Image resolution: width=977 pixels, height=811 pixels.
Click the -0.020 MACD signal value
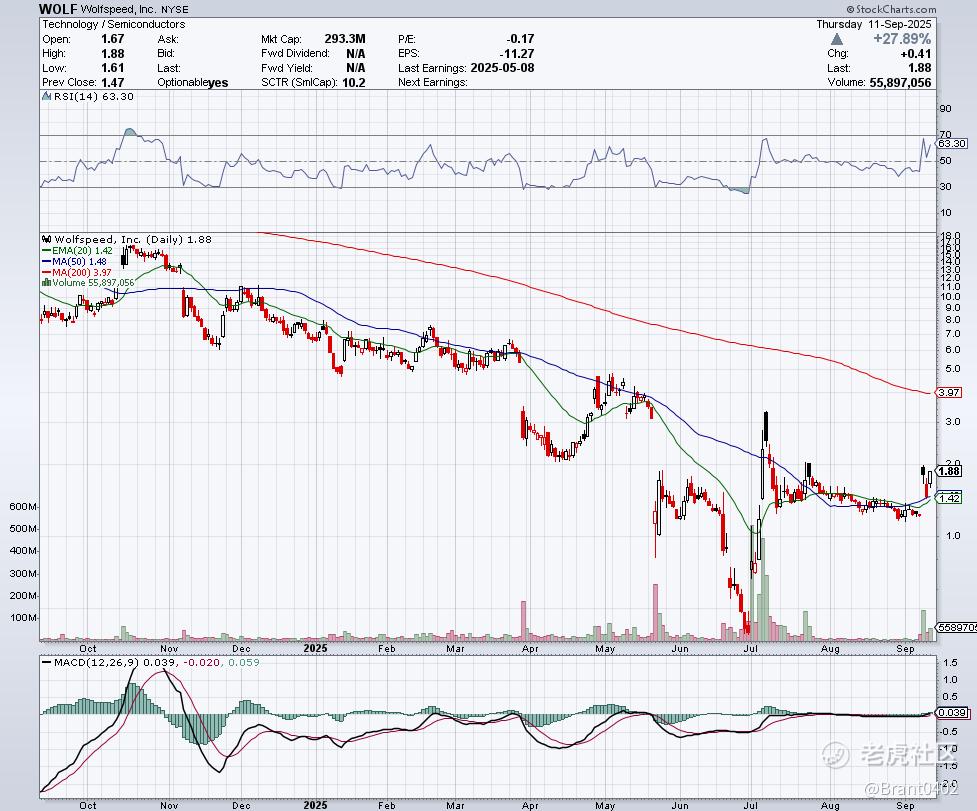[200, 662]
